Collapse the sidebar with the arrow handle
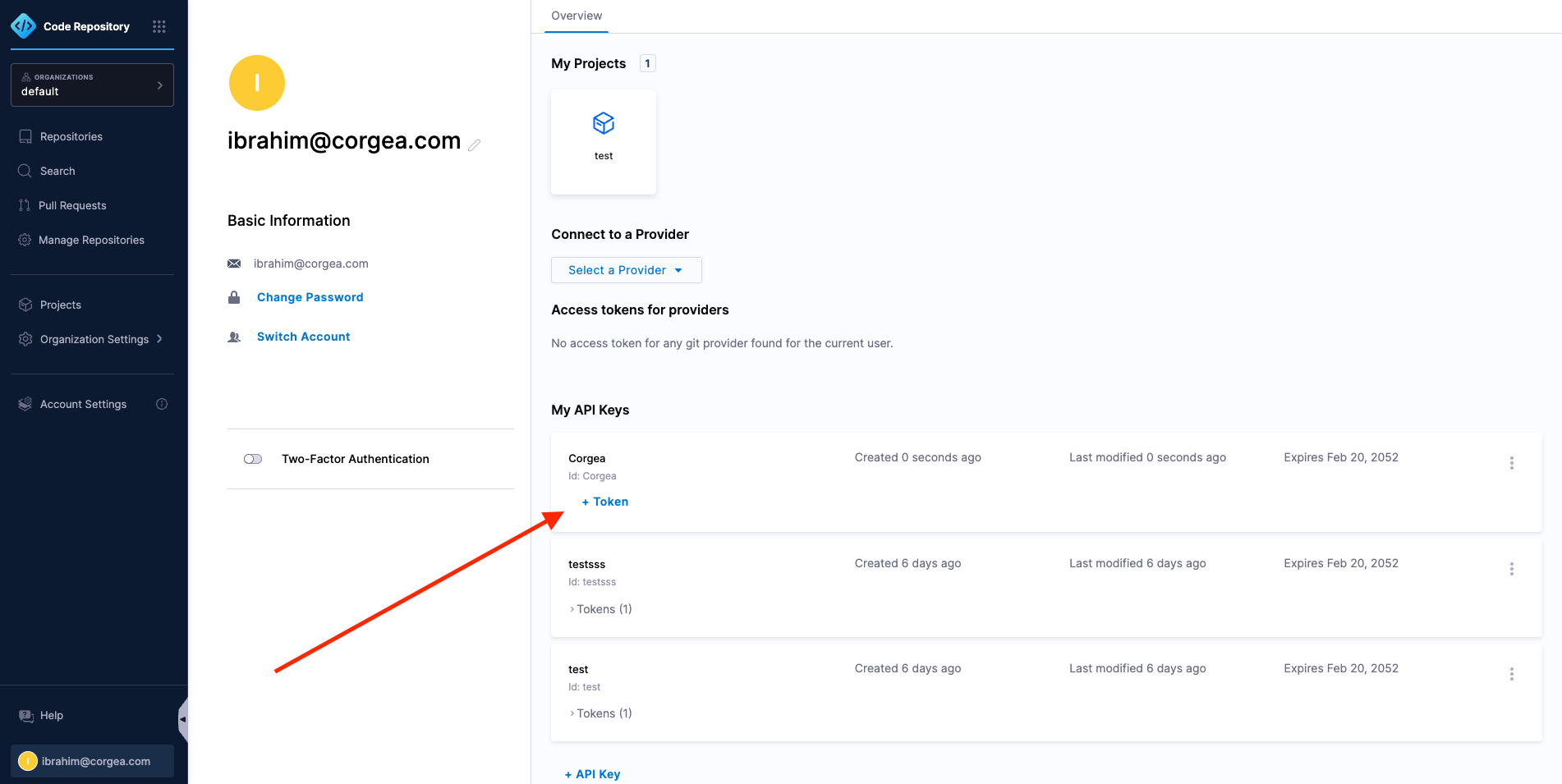The height and width of the screenshot is (784, 1562). tap(183, 719)
